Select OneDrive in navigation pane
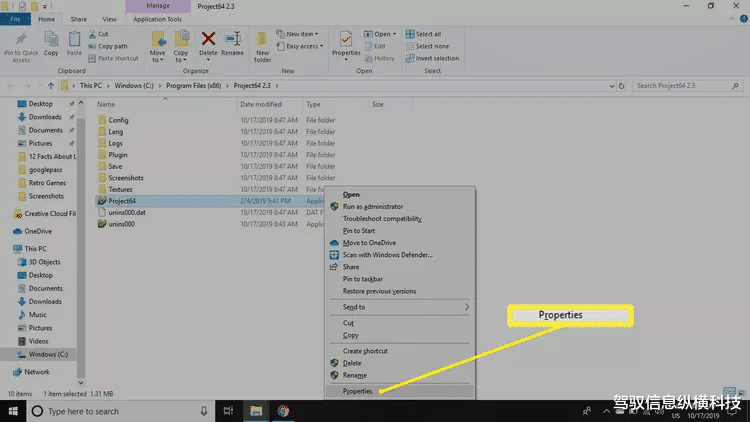Viewport: 750px width, 422px height. click(x=38, y=231)
